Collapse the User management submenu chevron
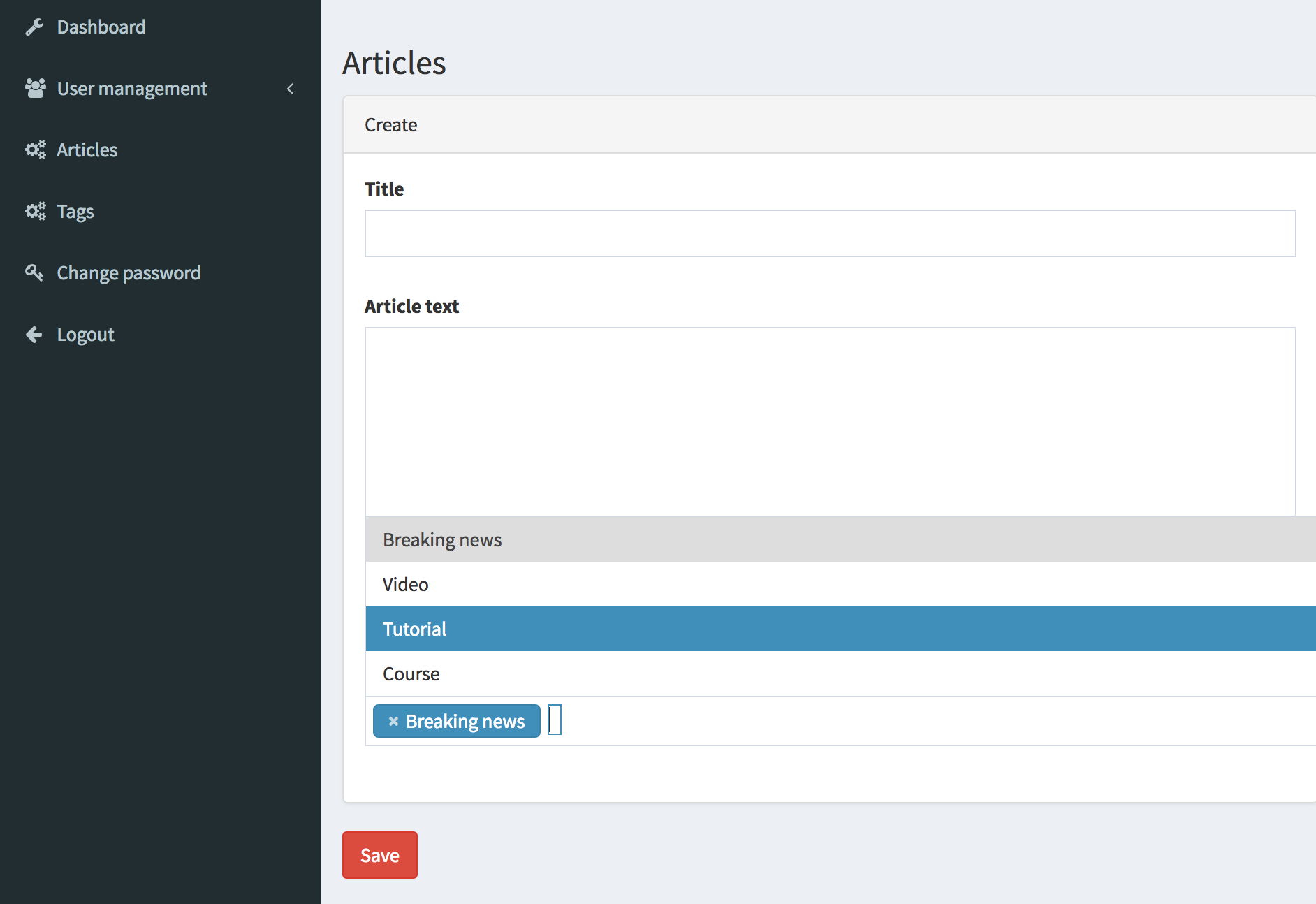This screenshot has height=904, width=1316. (x=290, y=89)
